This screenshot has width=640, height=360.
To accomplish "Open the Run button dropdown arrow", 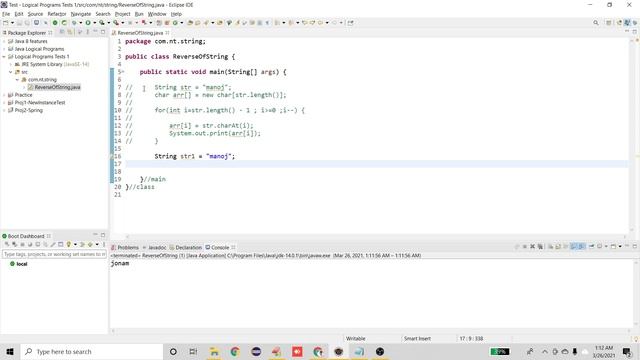I will (94, 23).
